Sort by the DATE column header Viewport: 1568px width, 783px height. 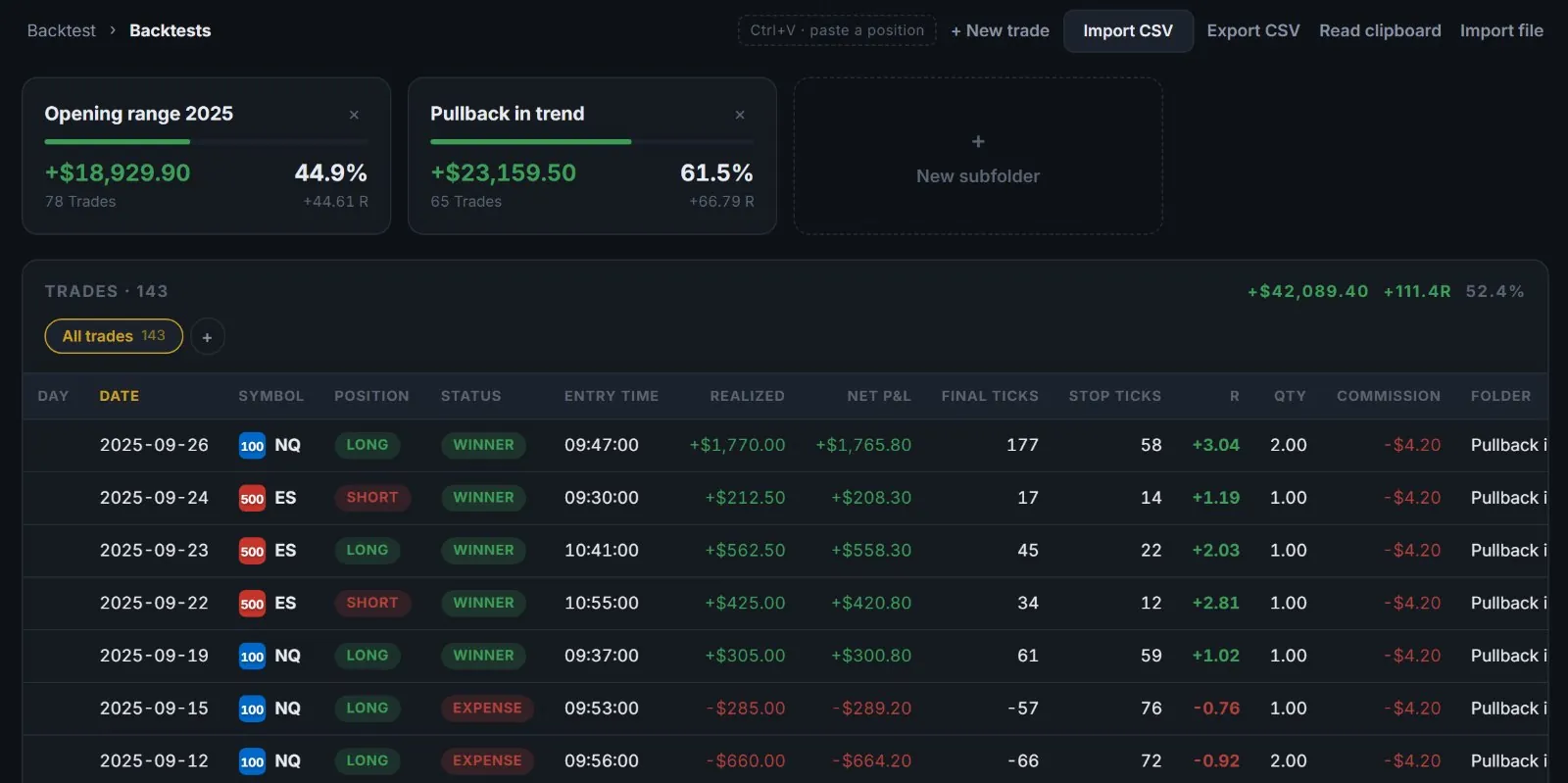point(120,396)
